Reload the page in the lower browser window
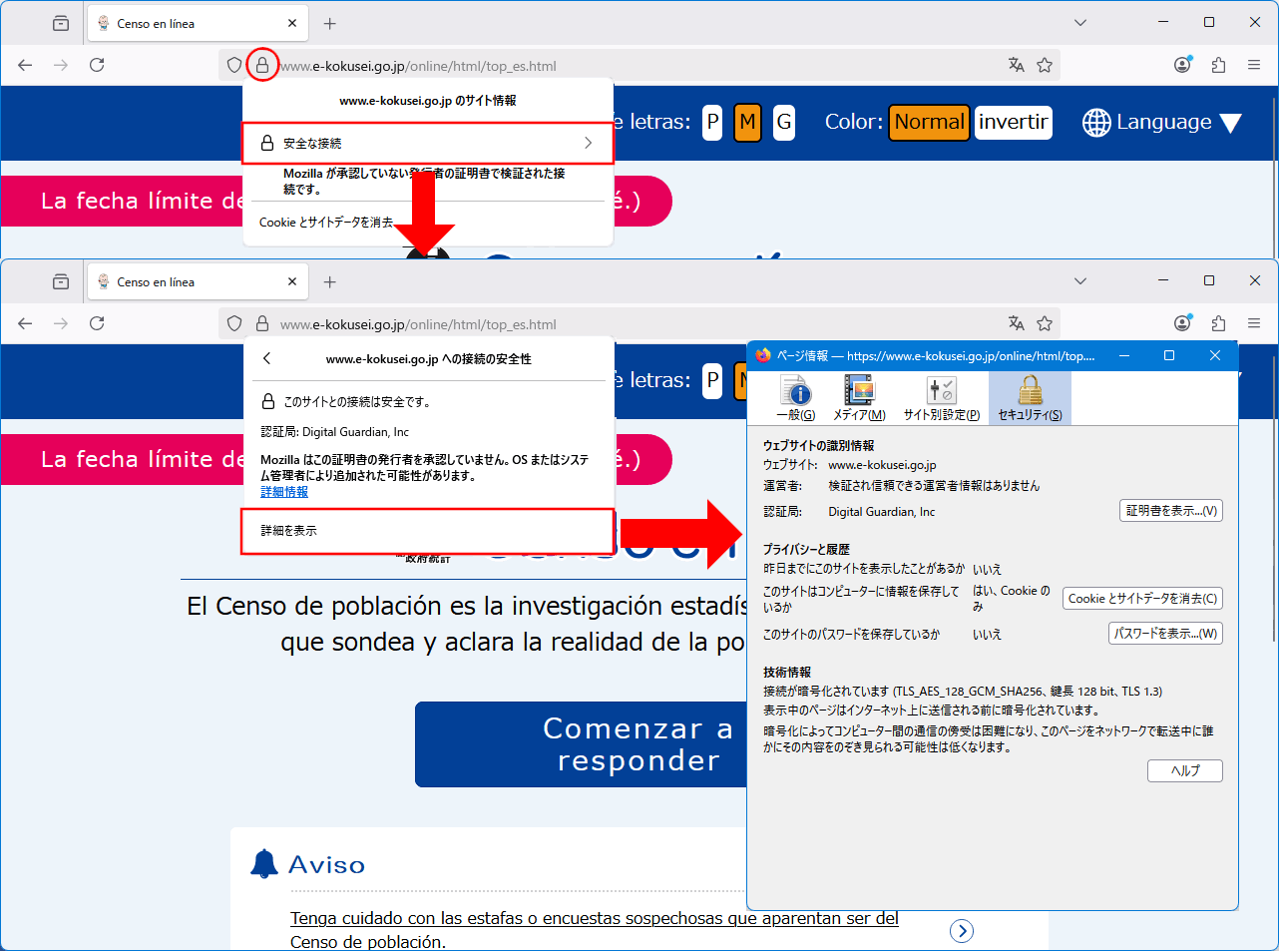This screenshot has width=1279, height=952. click(x=97, y=323)
